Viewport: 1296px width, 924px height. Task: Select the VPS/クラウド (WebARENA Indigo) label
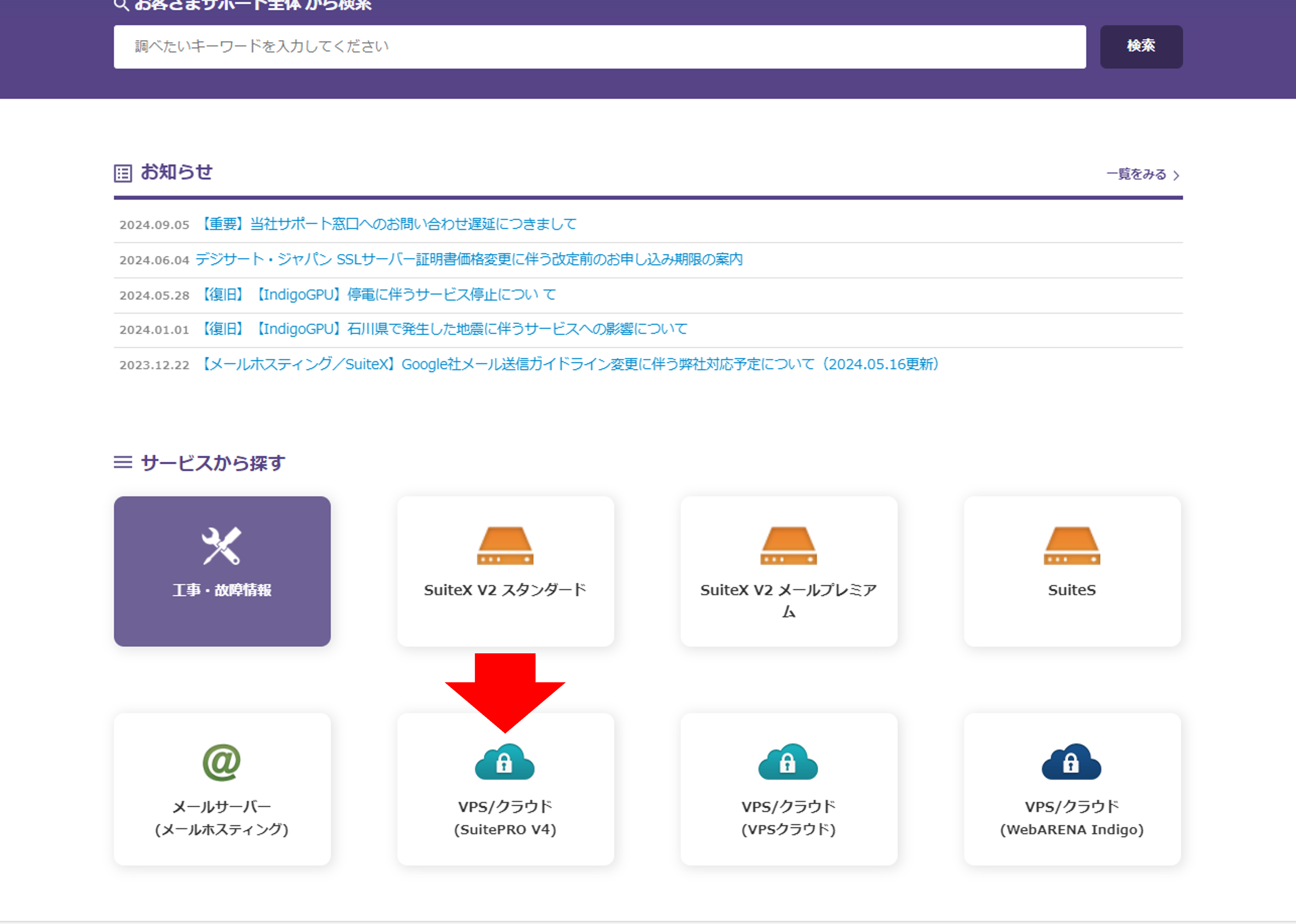[x=1072, y=818]
